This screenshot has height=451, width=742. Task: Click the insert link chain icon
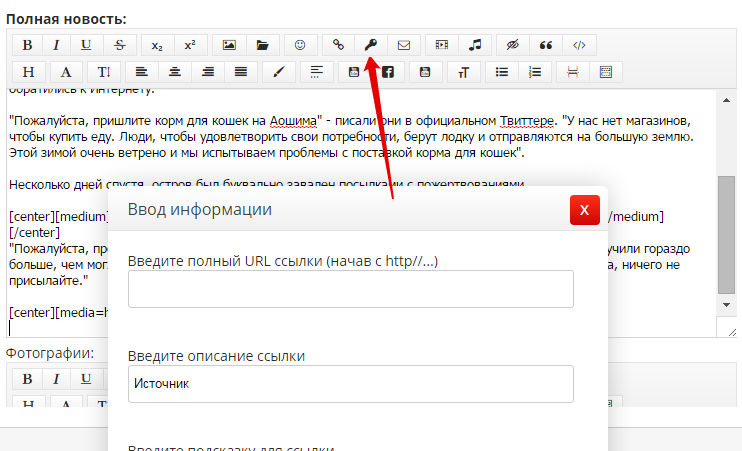338,45
